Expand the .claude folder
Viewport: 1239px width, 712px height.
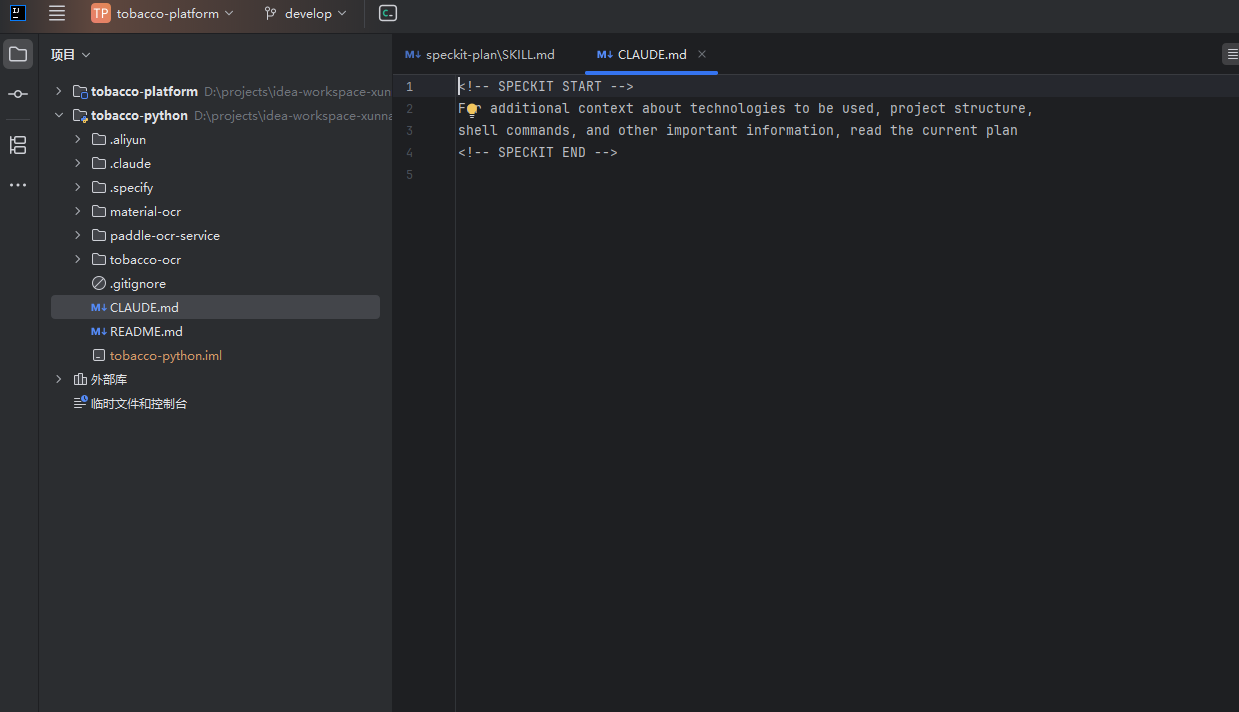coord(78,163)
